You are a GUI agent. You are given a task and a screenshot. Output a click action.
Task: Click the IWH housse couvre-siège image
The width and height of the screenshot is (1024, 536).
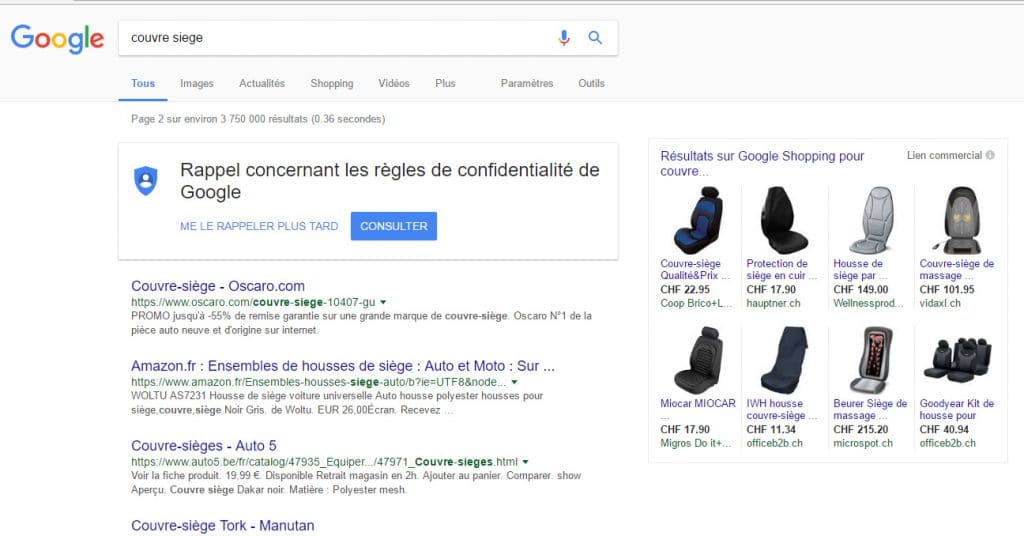[784, 360]
